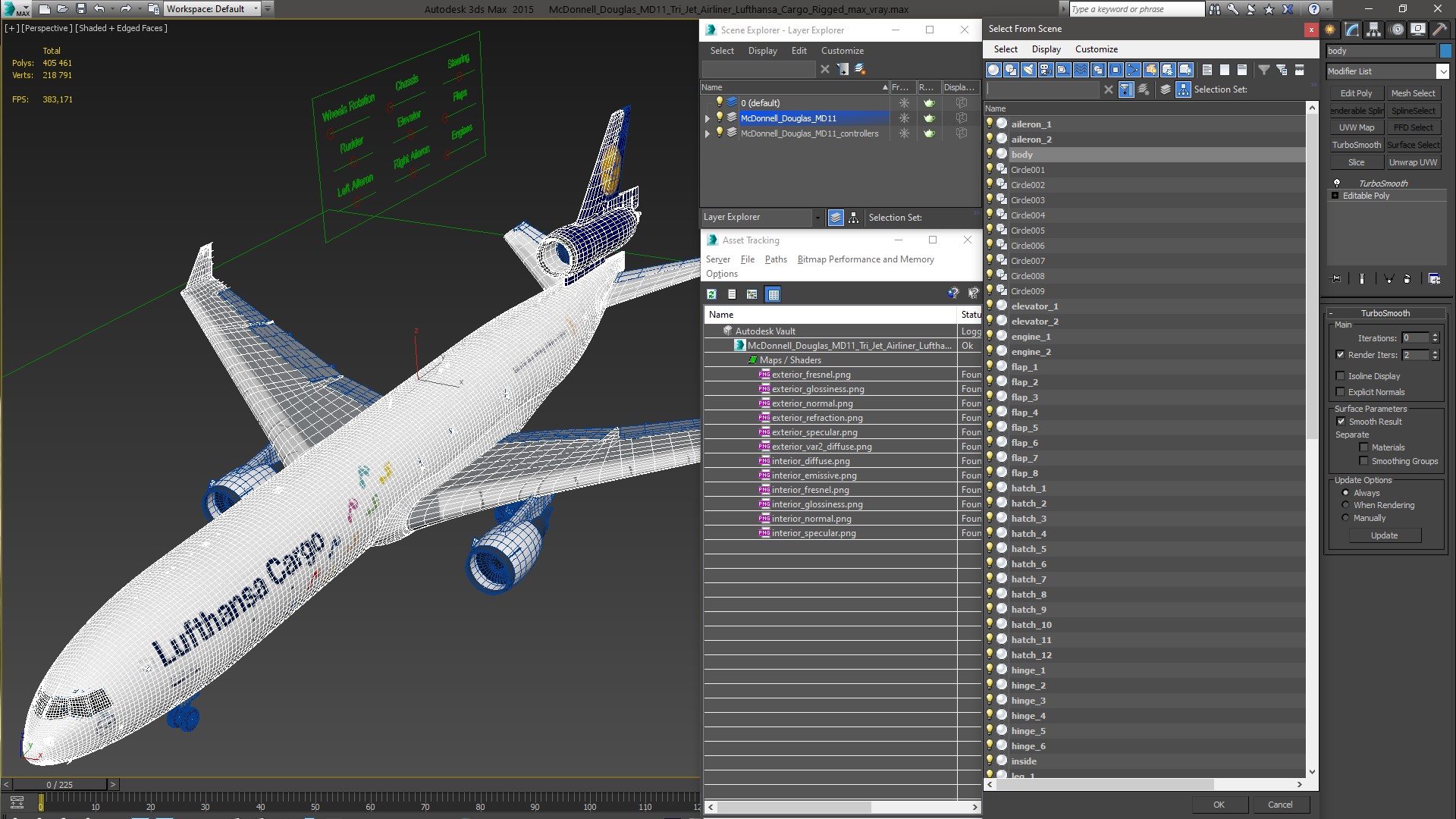1456x819 pixels.
Task: Expand the McDonnell_Douglas_MD11 layer
Action: 708,118
